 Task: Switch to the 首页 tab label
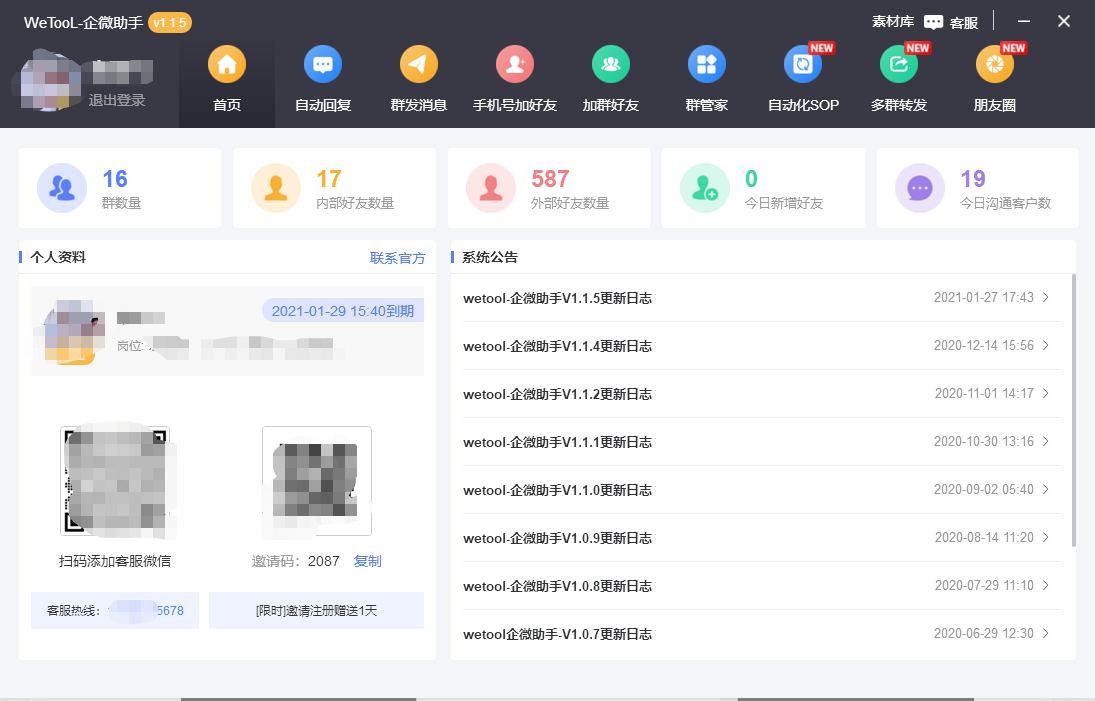pyautogui.click(x=227, y=105)
